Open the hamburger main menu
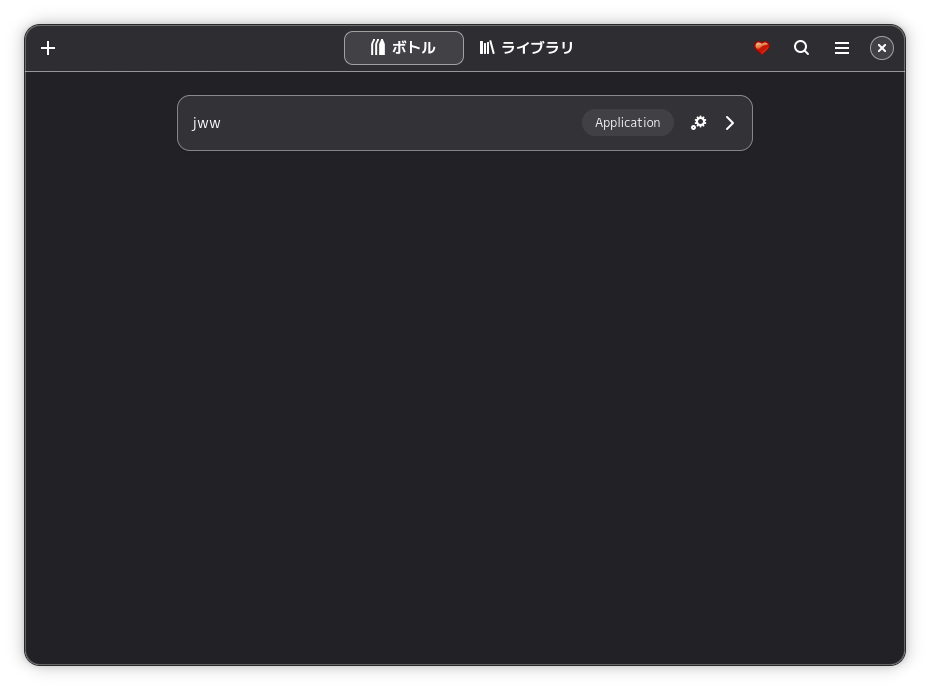This screenshot has height=690, width=930. (x=842, y=48)
